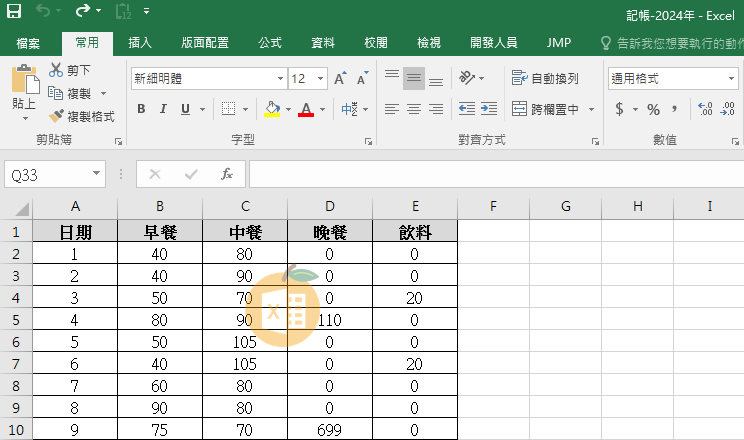Viewport: 744px width, 440px height.
Task: Click the Center align text icon
Action: (413, 109)
